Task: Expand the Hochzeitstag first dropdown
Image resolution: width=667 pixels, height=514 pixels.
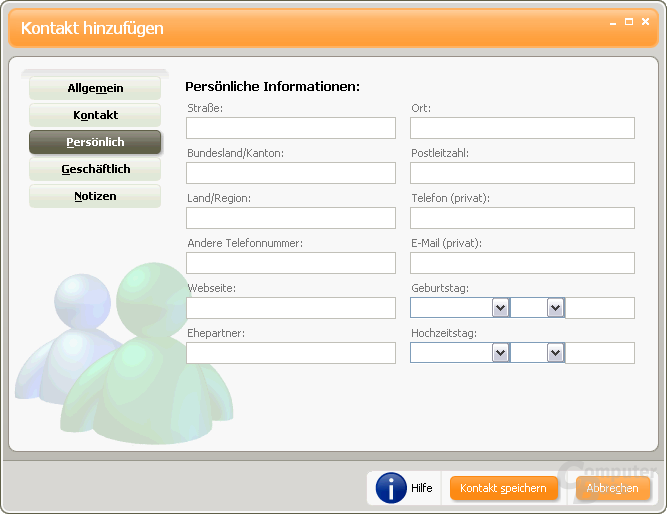Action: (x=501, y=353)
